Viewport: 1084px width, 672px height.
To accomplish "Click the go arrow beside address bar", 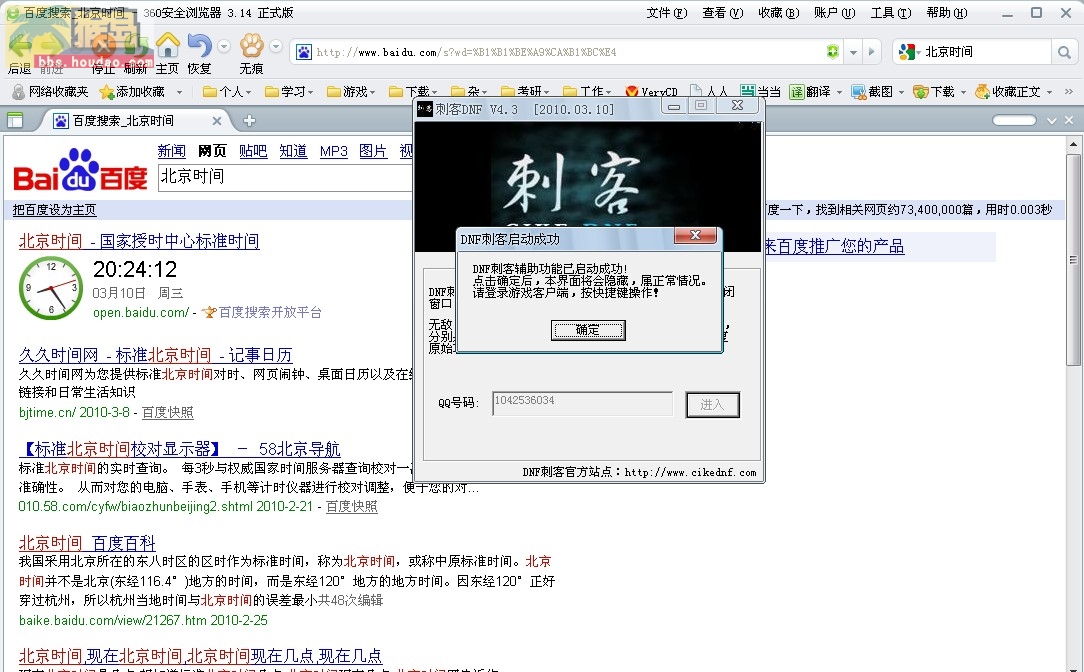I will (872, 52).
